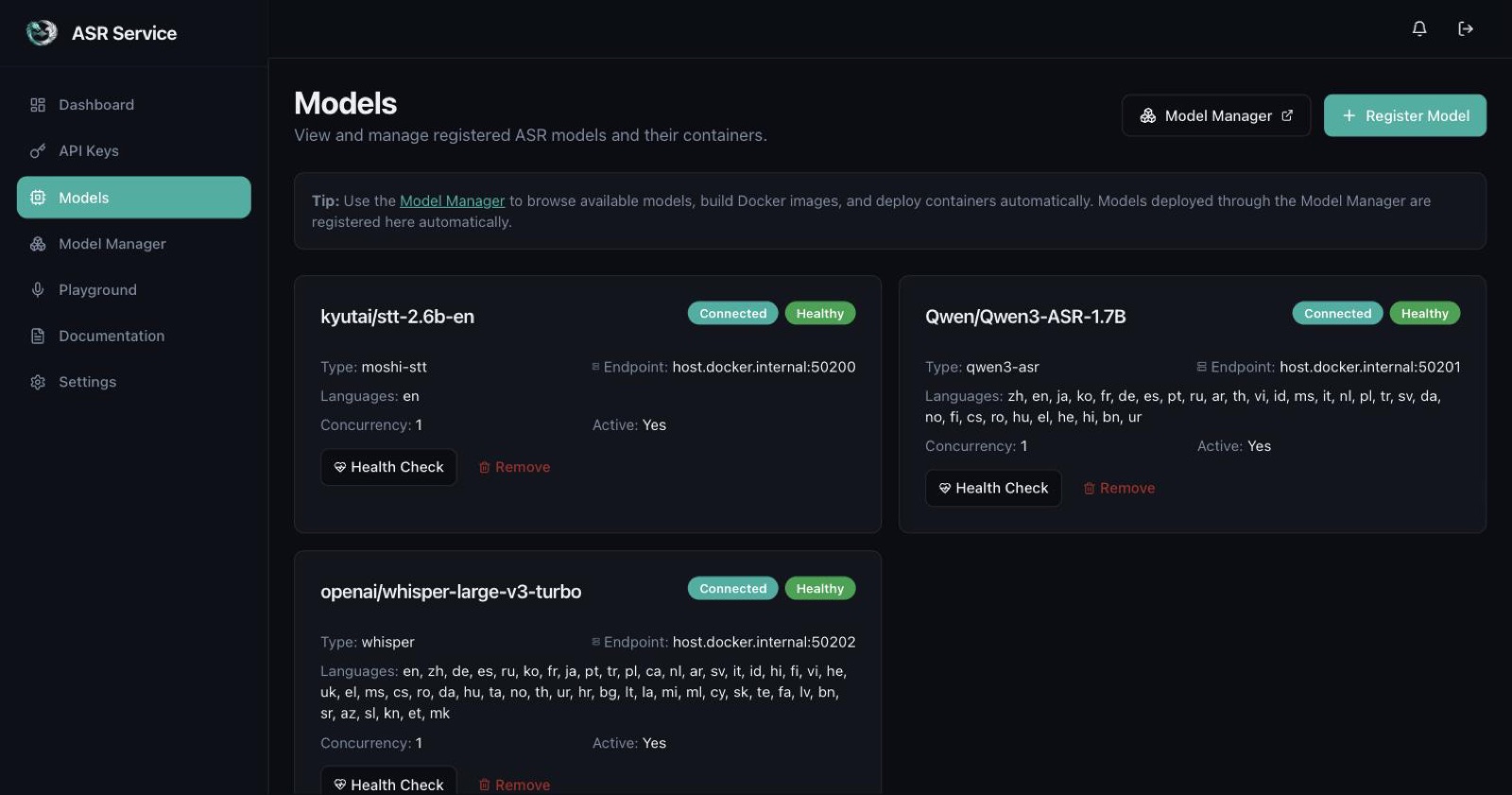The image size is (1512, 795).
Task: Click endpoint icon on whisper card
Action: 596,642
